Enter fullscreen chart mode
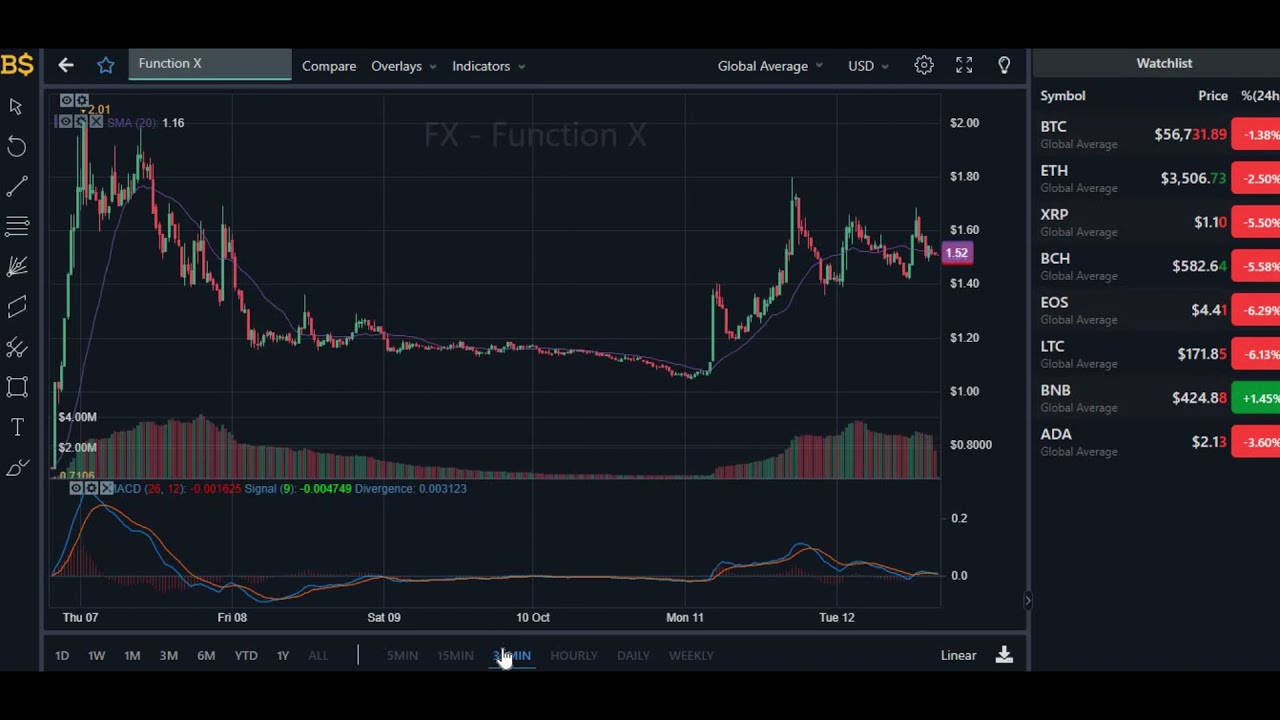1280x720 pixels. [x=964, y=66]
